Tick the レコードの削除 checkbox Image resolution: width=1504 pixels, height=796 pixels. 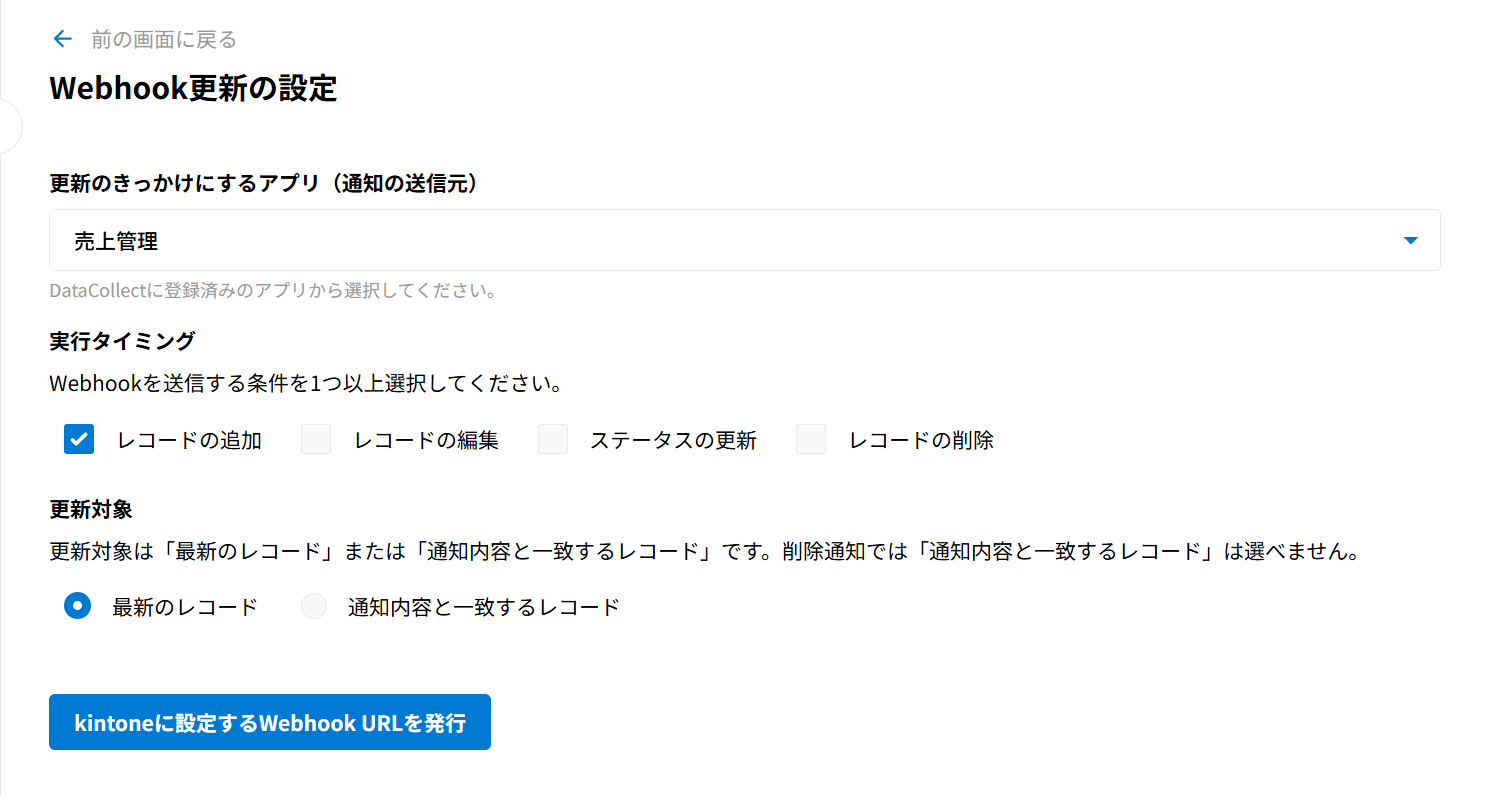coord(811,439)
